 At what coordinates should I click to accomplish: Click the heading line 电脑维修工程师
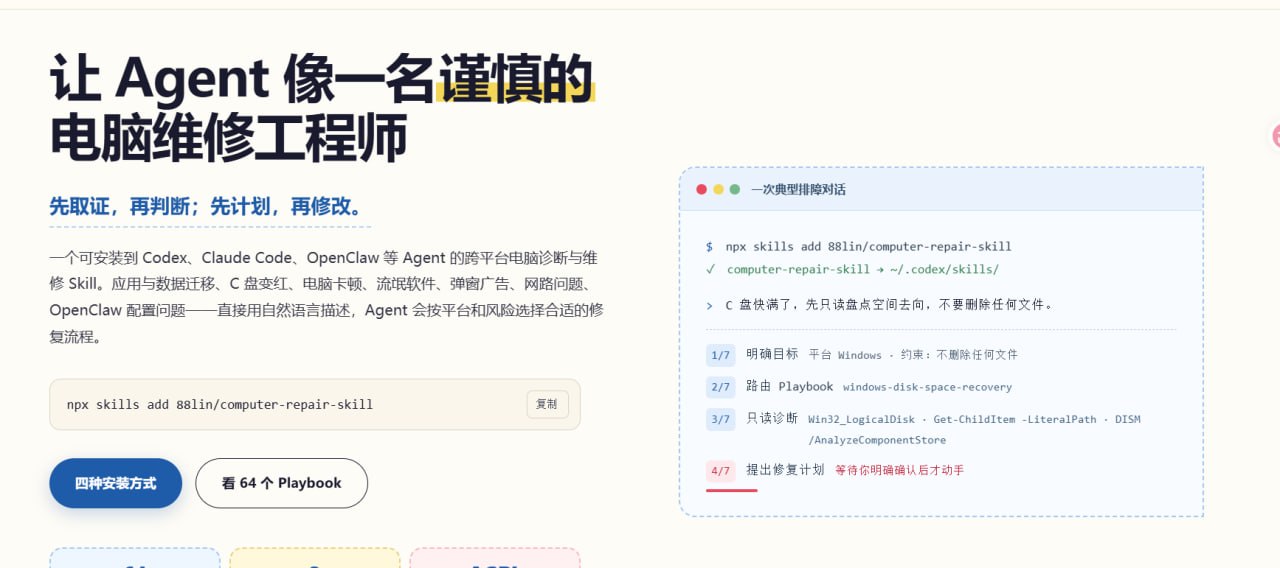[x=229, y=138]
